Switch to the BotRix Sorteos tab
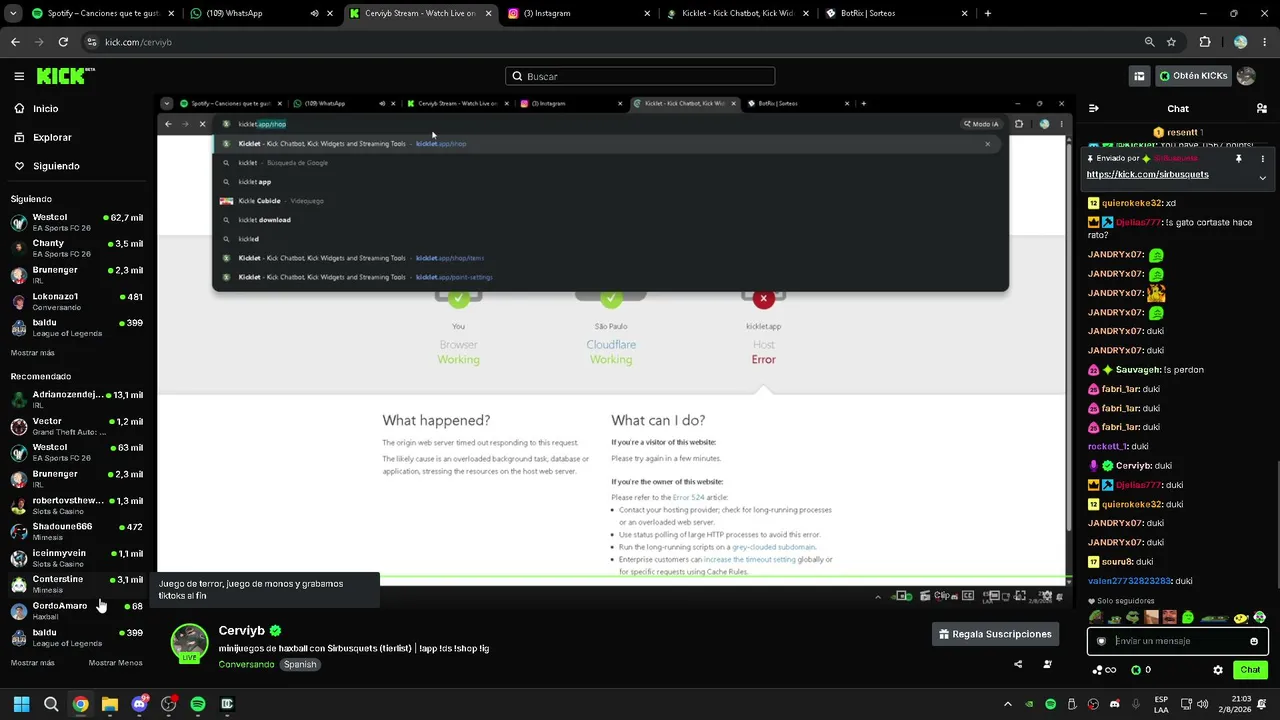The image size is (1280, 720). (897, 14)
